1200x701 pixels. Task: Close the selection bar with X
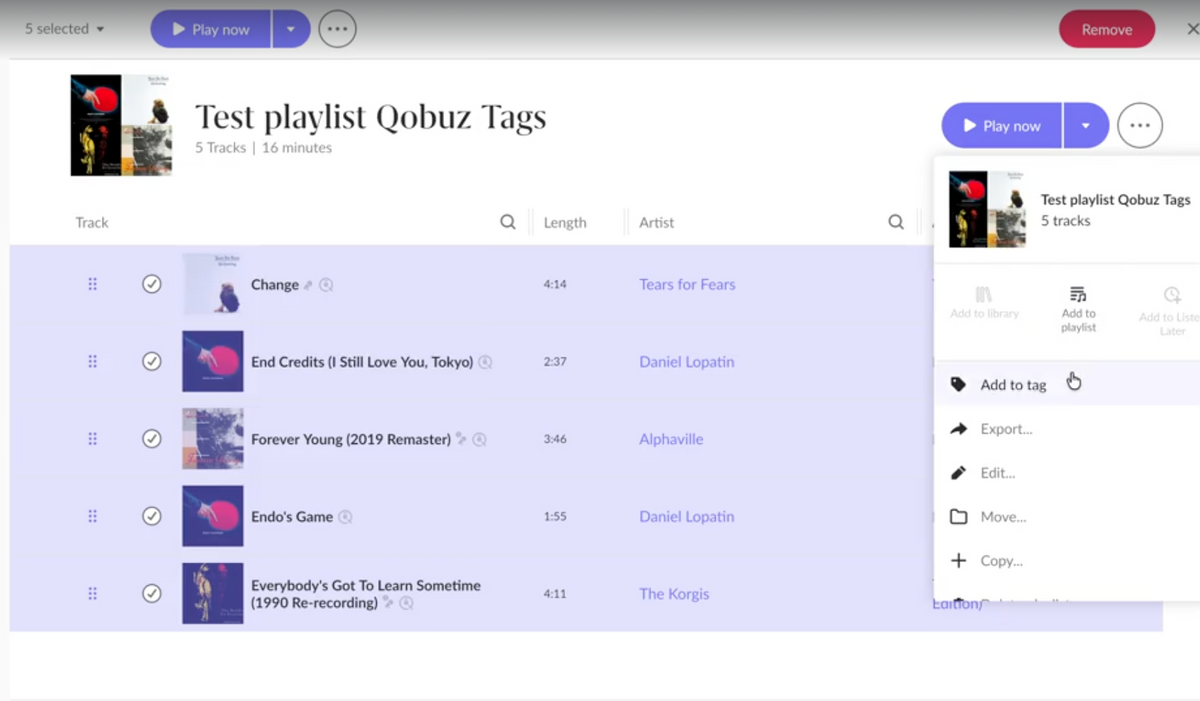1192,29
